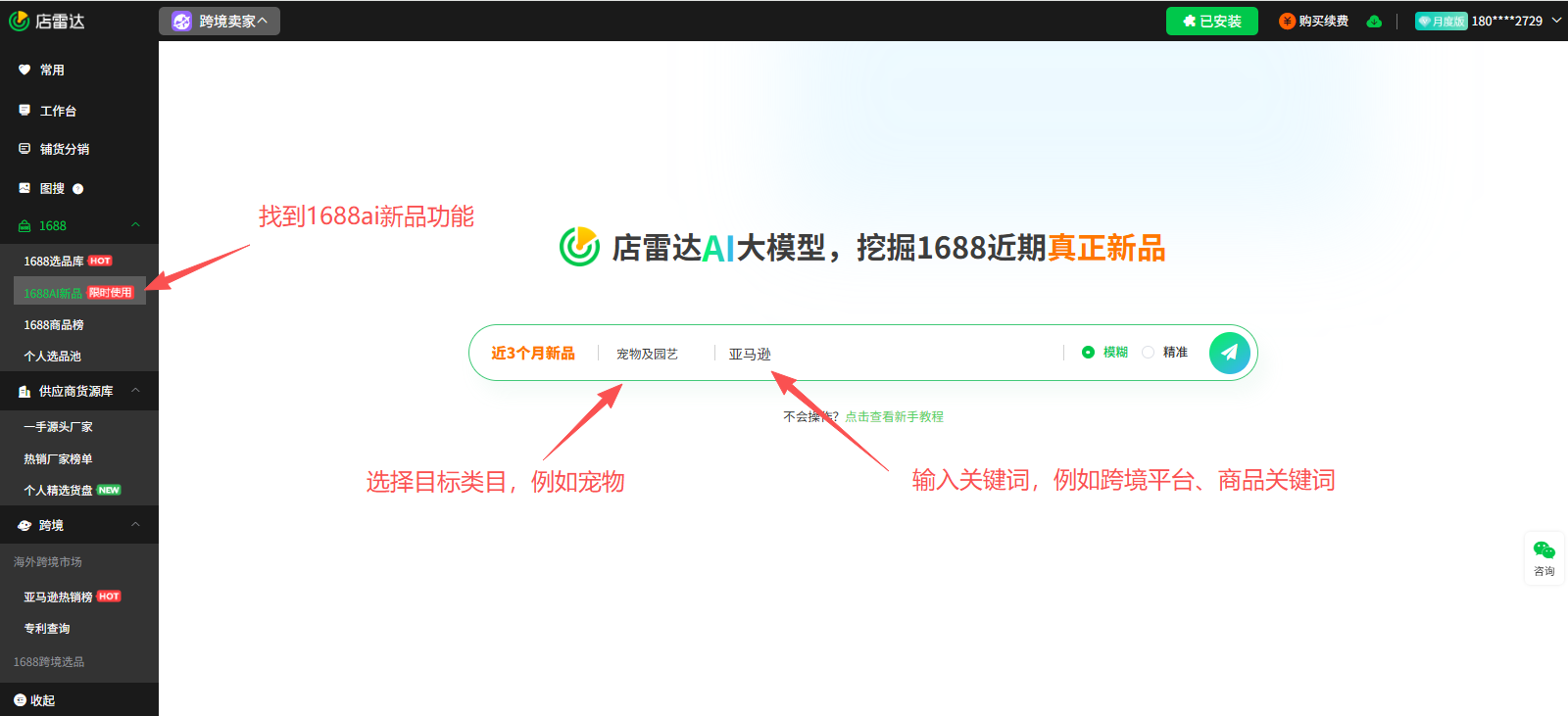Open the 宠物及园艺 category dropdown

click(x=647, y=354)
